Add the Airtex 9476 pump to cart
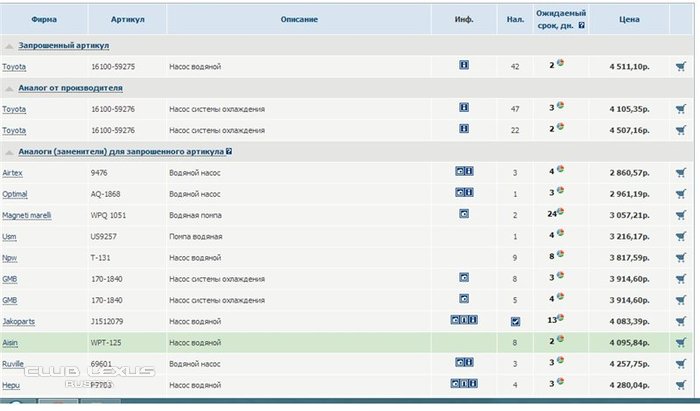This screenshot has width=700, height=411. (x=681, y=172)
